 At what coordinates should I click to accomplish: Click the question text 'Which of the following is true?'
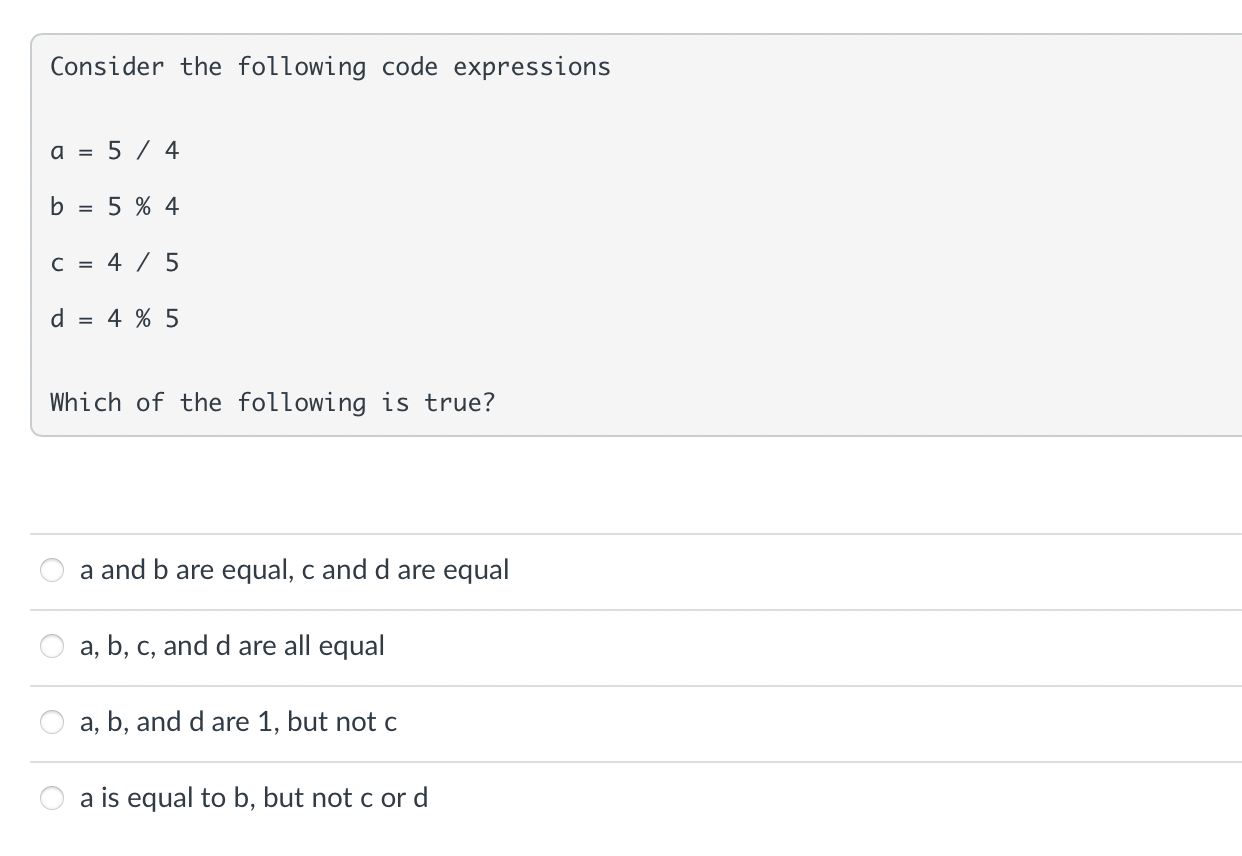click(273, 402)
